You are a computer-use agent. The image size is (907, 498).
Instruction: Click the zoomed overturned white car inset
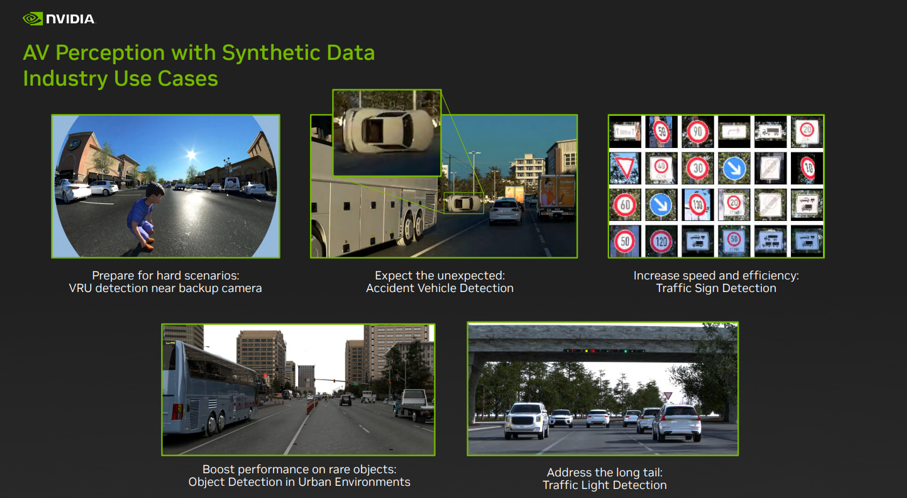[387, 132]
